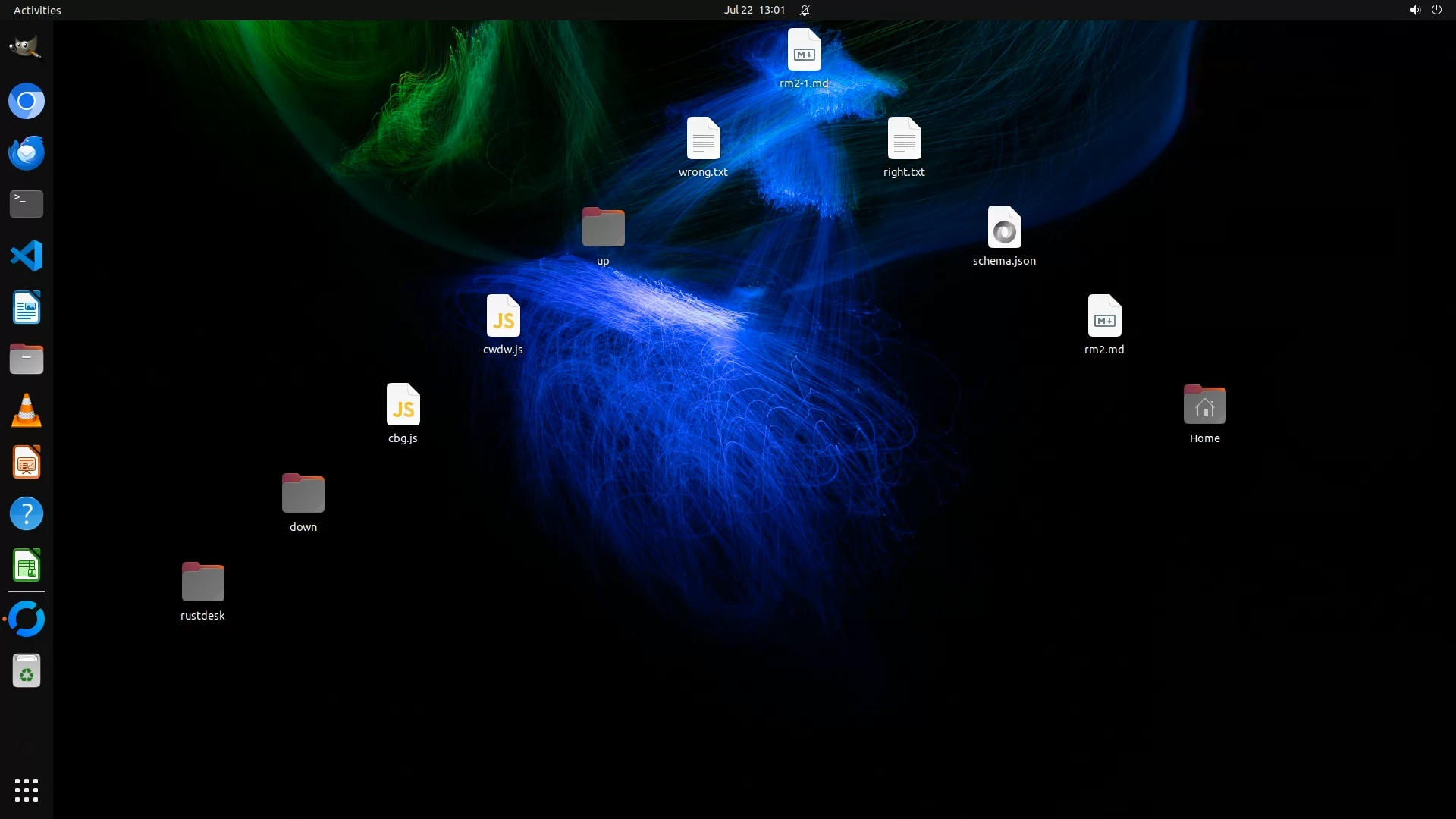Launch Visual Studio Code
1456x819 pixels.
[26, 256]
